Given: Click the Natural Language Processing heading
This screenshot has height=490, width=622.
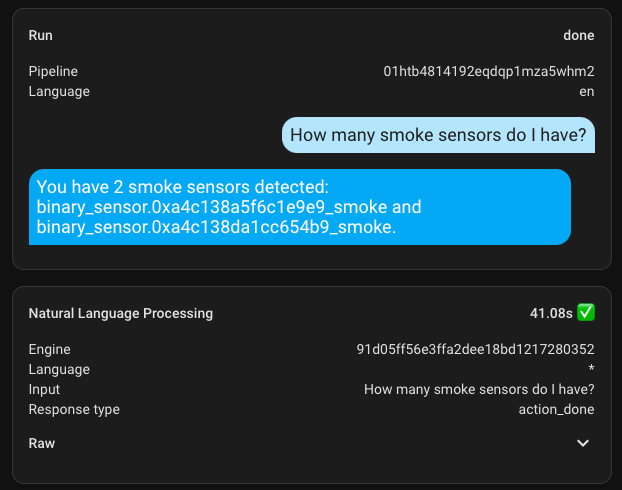Looking at the screenshot, I should click(x=120, y=313).
